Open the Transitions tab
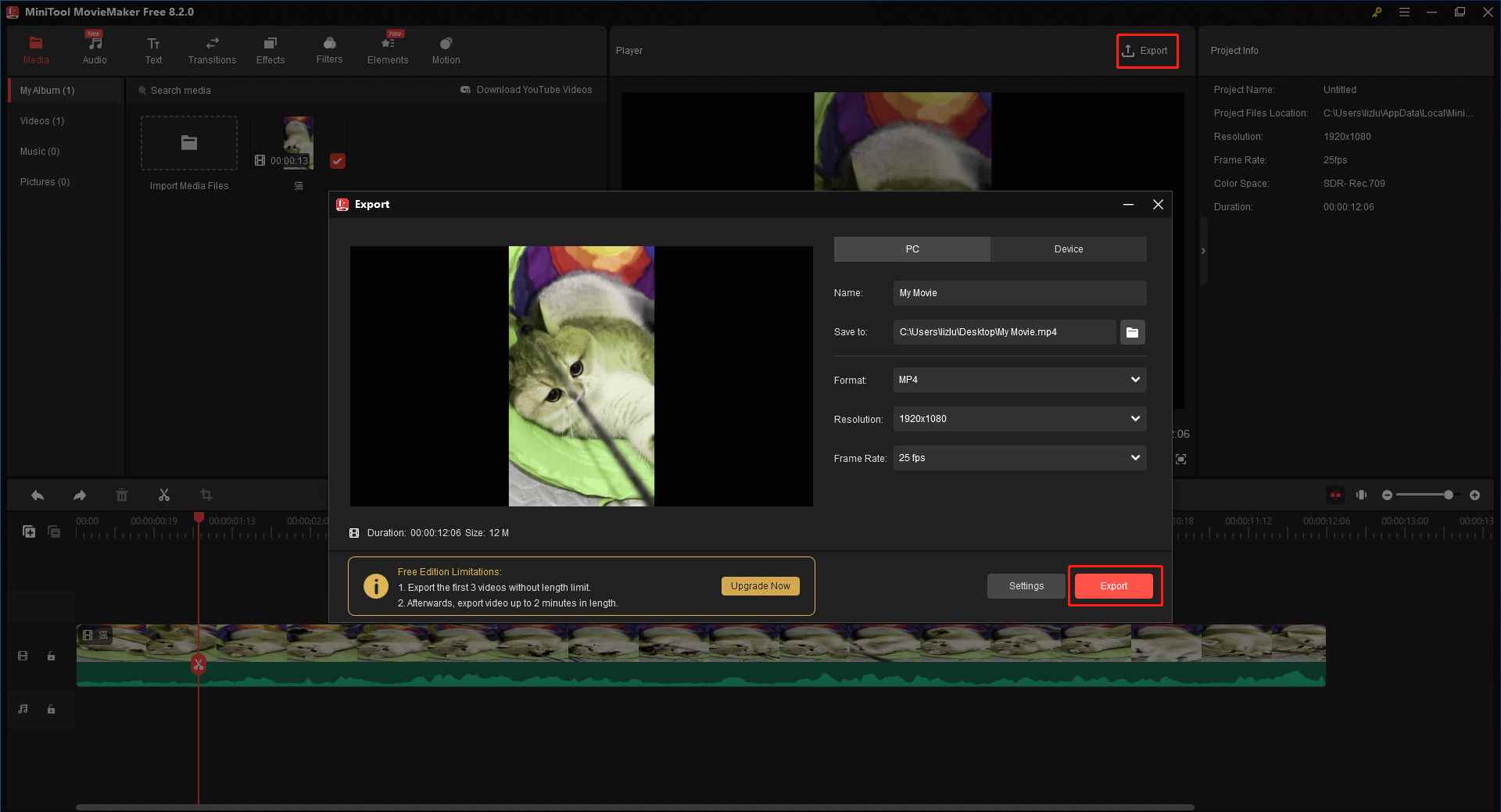Screen dimensions: 1501x812 click(212, 50)
